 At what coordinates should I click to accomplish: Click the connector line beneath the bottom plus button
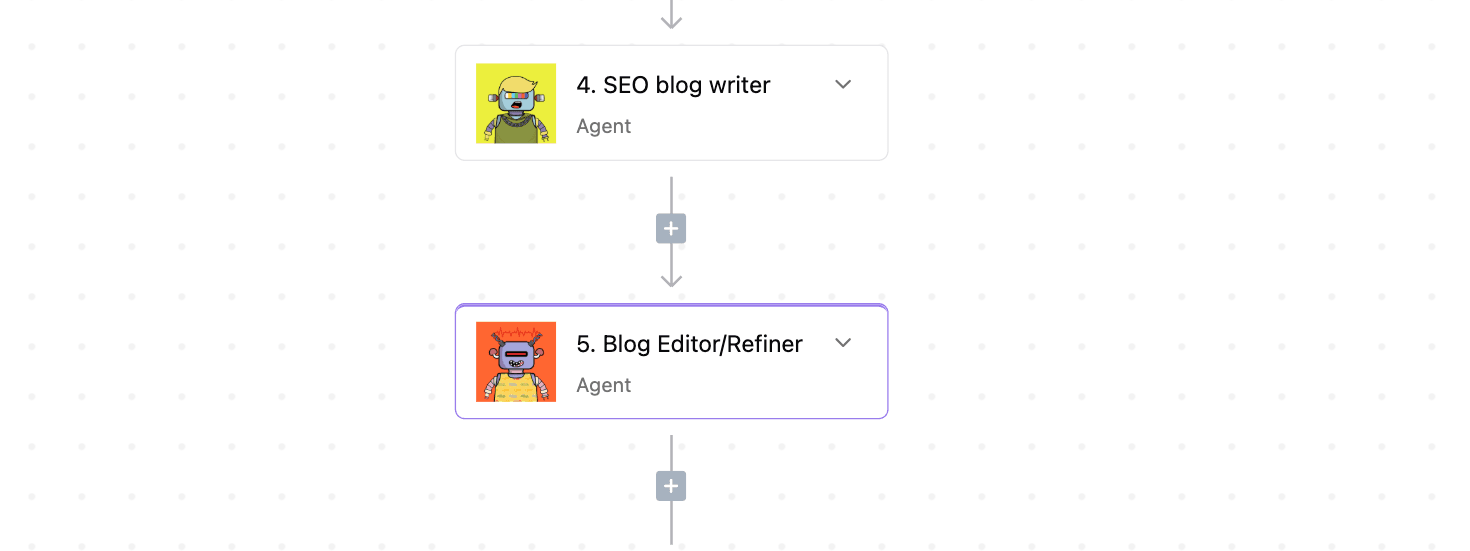[x=671, y=523]
